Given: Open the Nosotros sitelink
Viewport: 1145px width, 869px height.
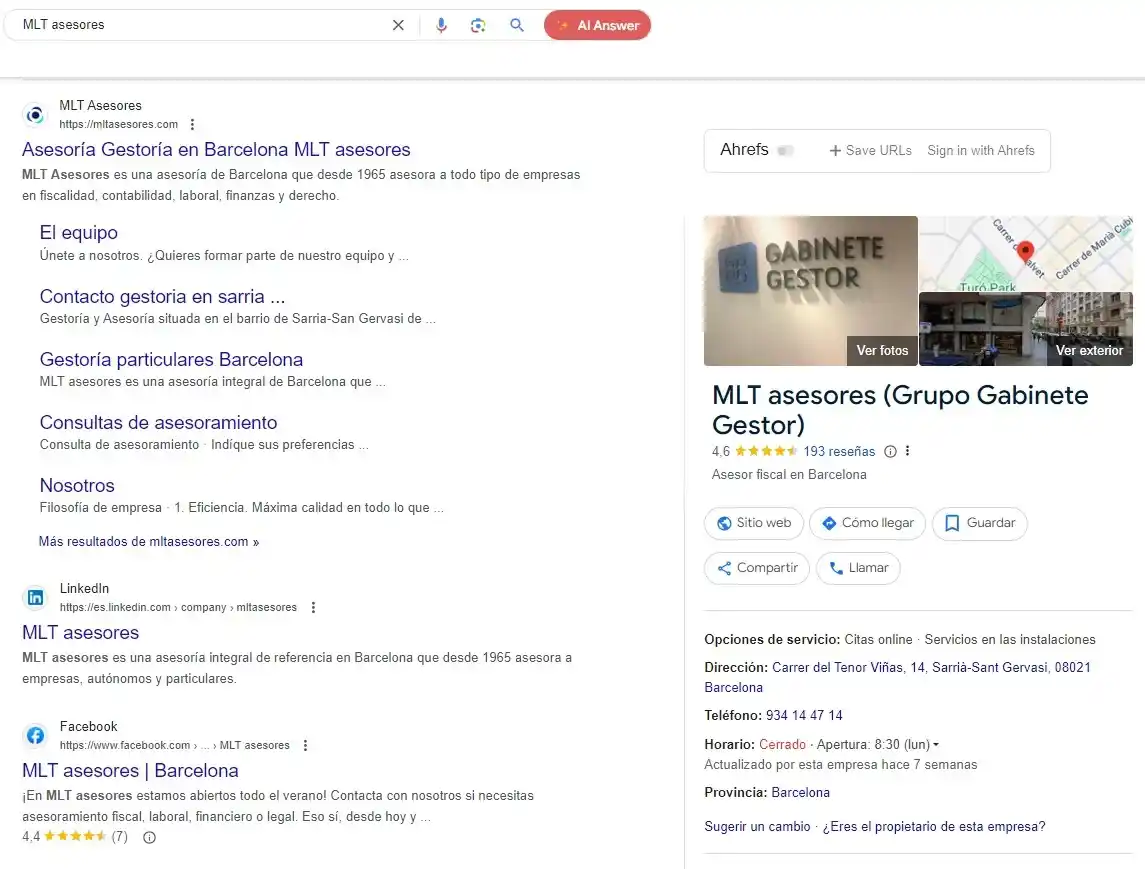Looking at the screenshot, I should coord(77,486).
